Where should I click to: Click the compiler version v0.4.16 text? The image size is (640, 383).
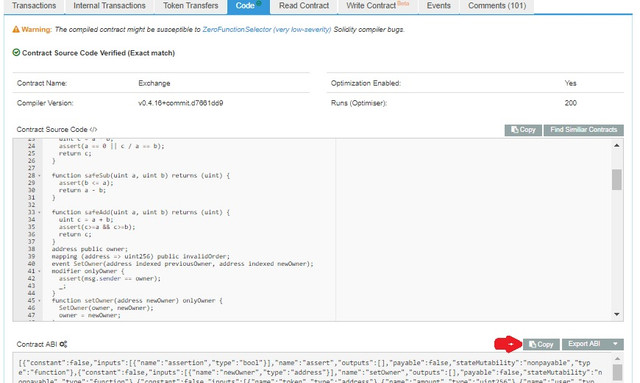180,103
